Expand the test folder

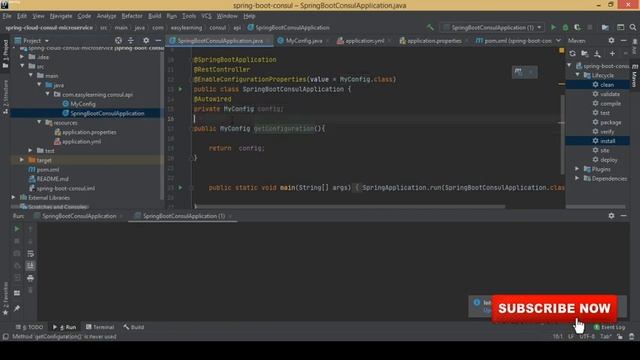pos(31,151)
